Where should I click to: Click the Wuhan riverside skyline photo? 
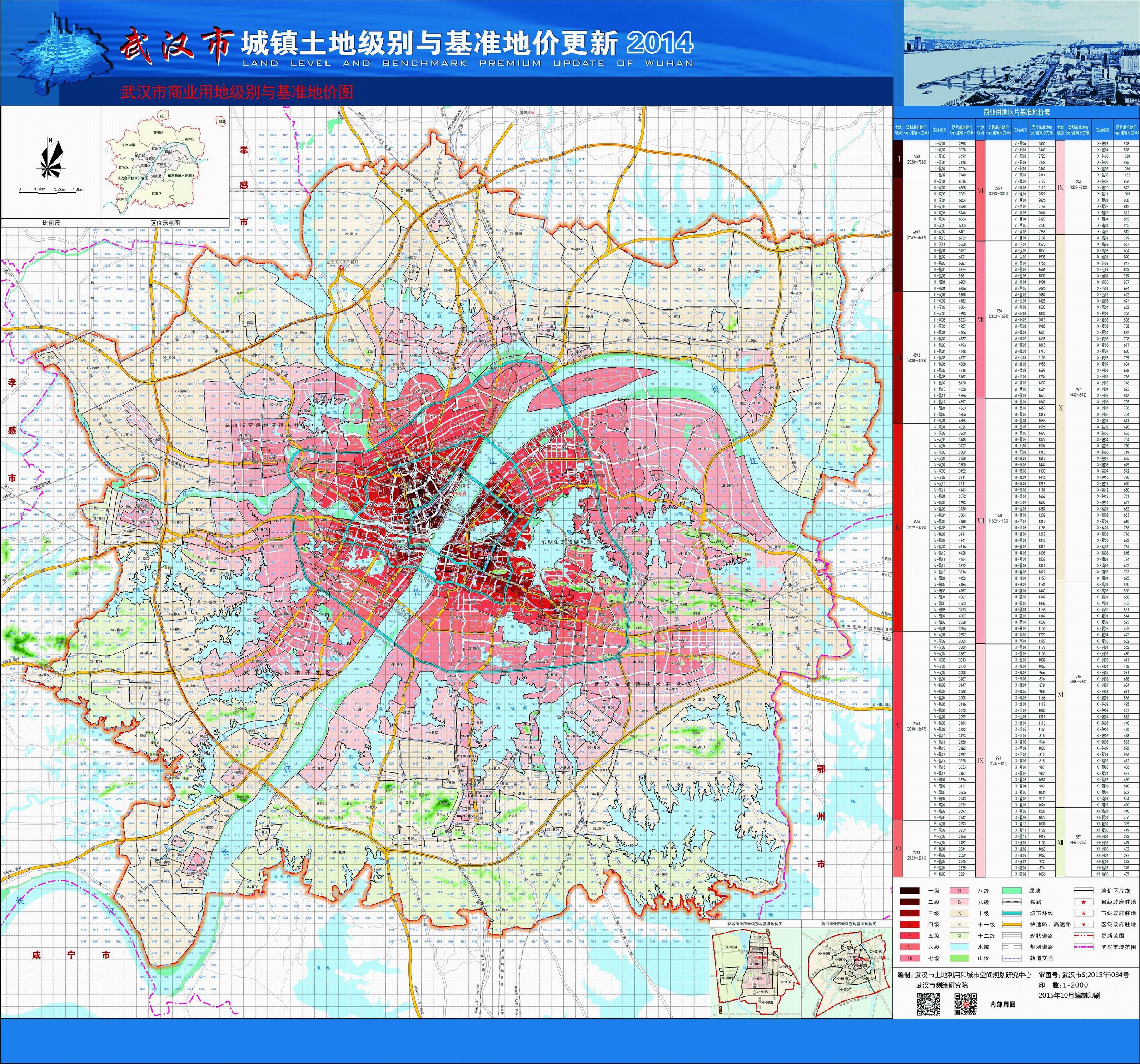point(1022,53)
